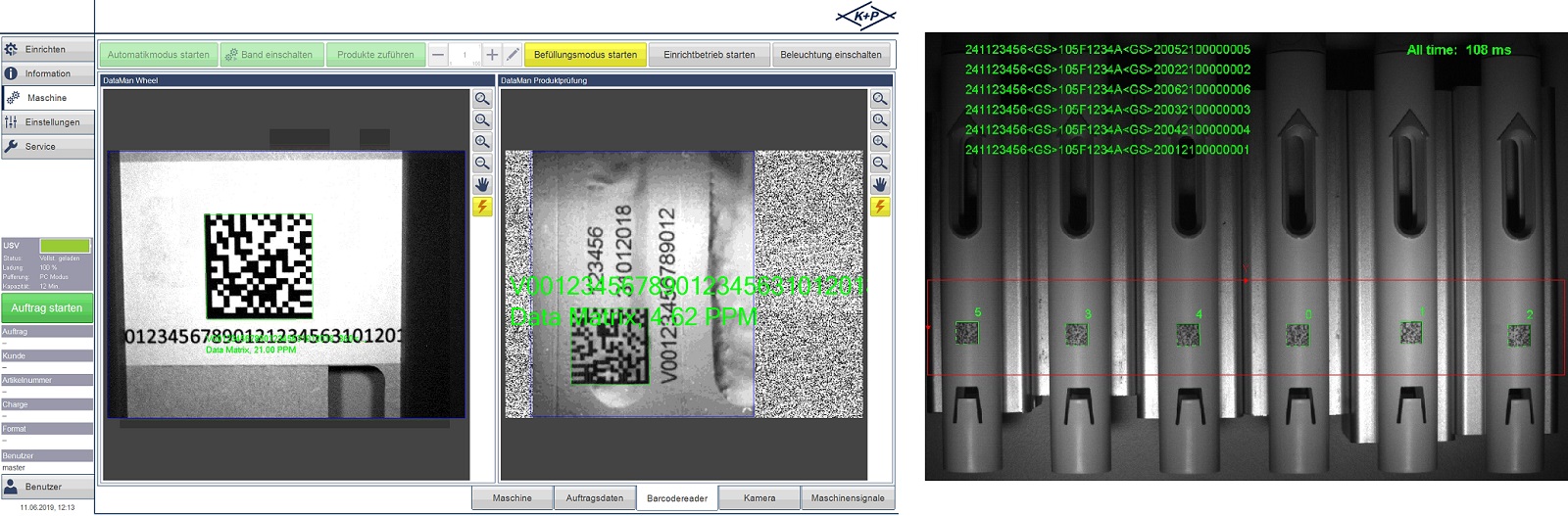Click Produkte zuführen button
Image resolution: width=1568 pixels, height=516 pixels.
pos(375,55)
